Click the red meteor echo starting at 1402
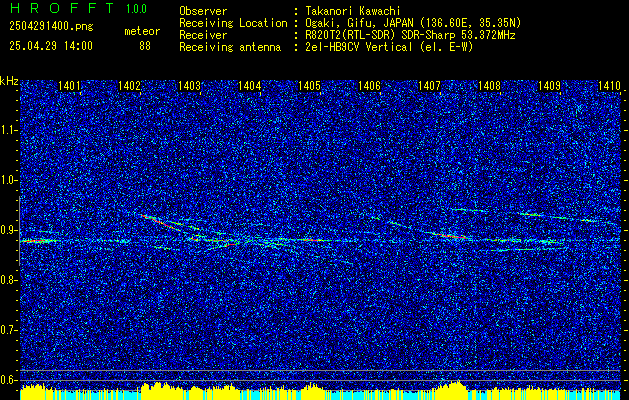The width and height of the screenshot is (629, 400). pos(160,222)
